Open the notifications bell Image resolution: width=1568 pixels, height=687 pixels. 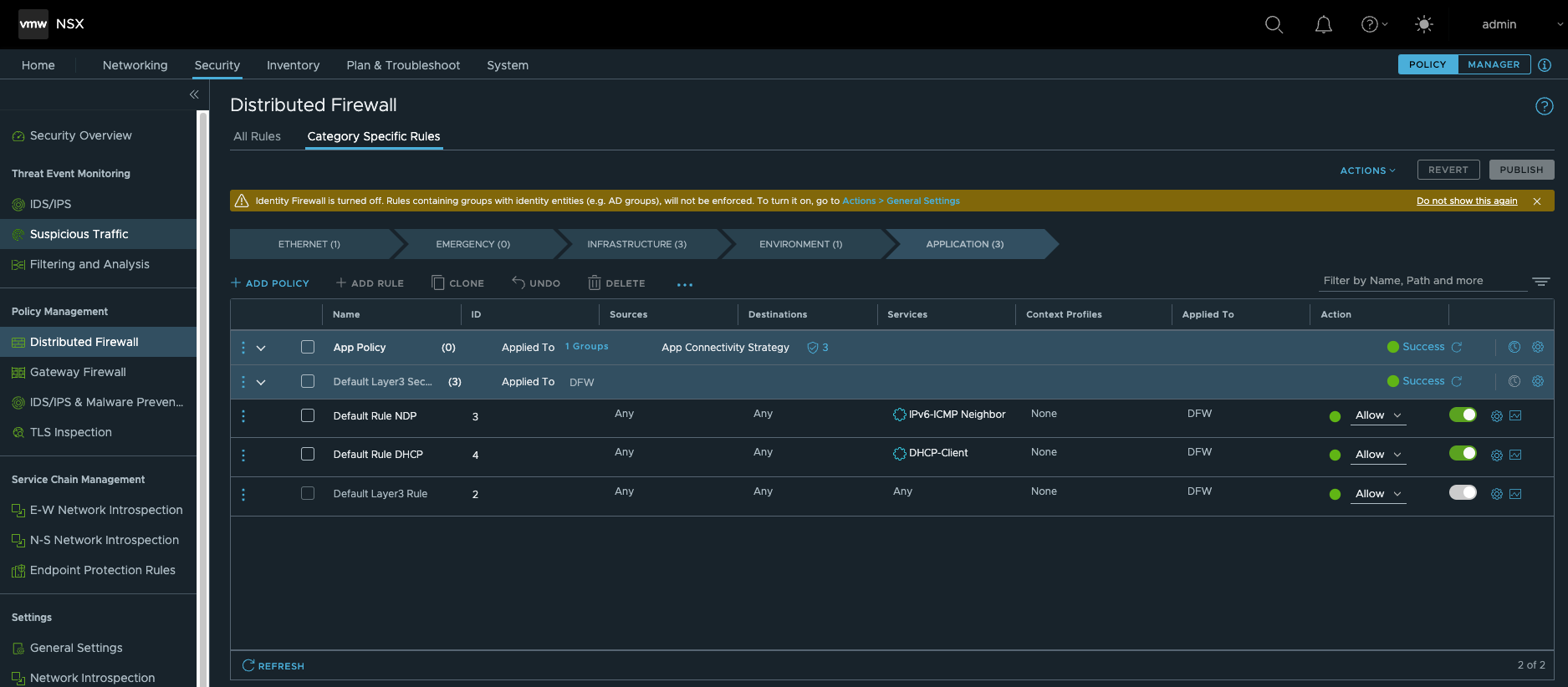1324,24
